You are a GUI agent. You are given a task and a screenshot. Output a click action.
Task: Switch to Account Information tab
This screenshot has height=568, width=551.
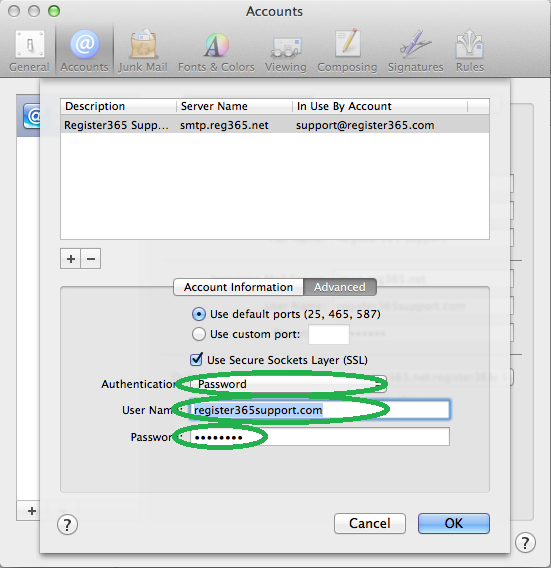coord(238,287)
